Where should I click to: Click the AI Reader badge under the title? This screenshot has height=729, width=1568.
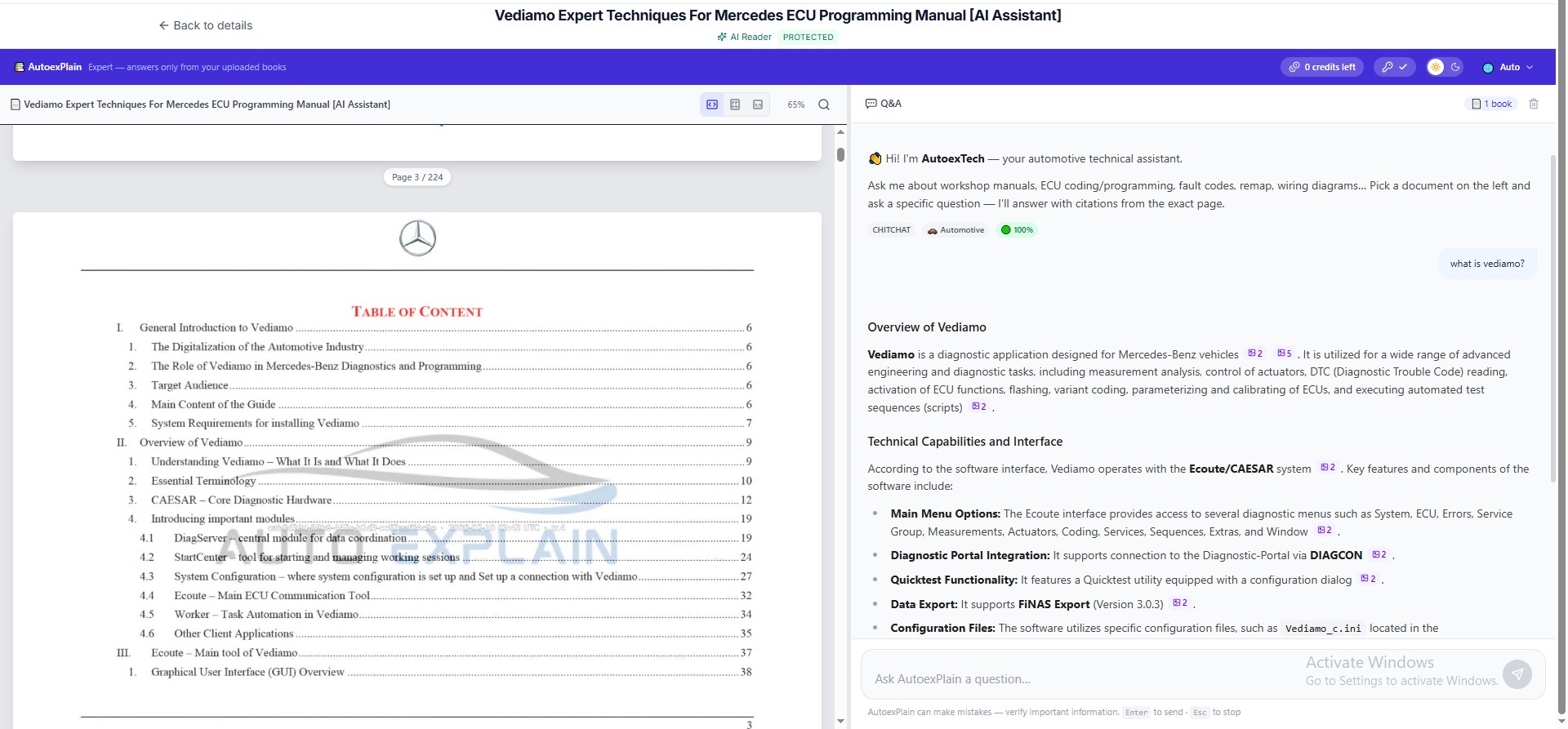pos(744,37)
